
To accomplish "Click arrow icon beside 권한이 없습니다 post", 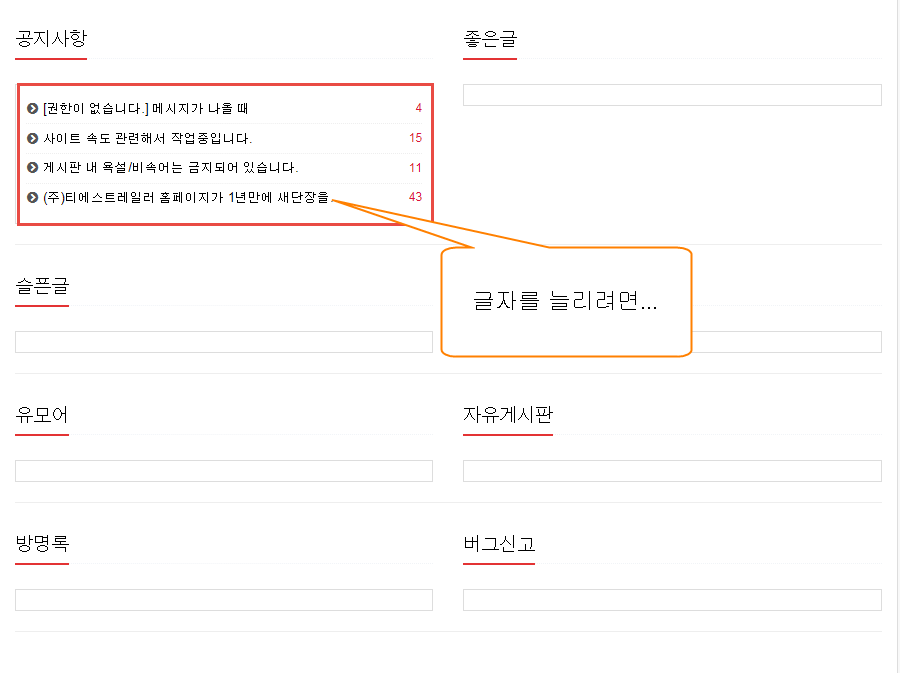I will (x=33, y=108).
